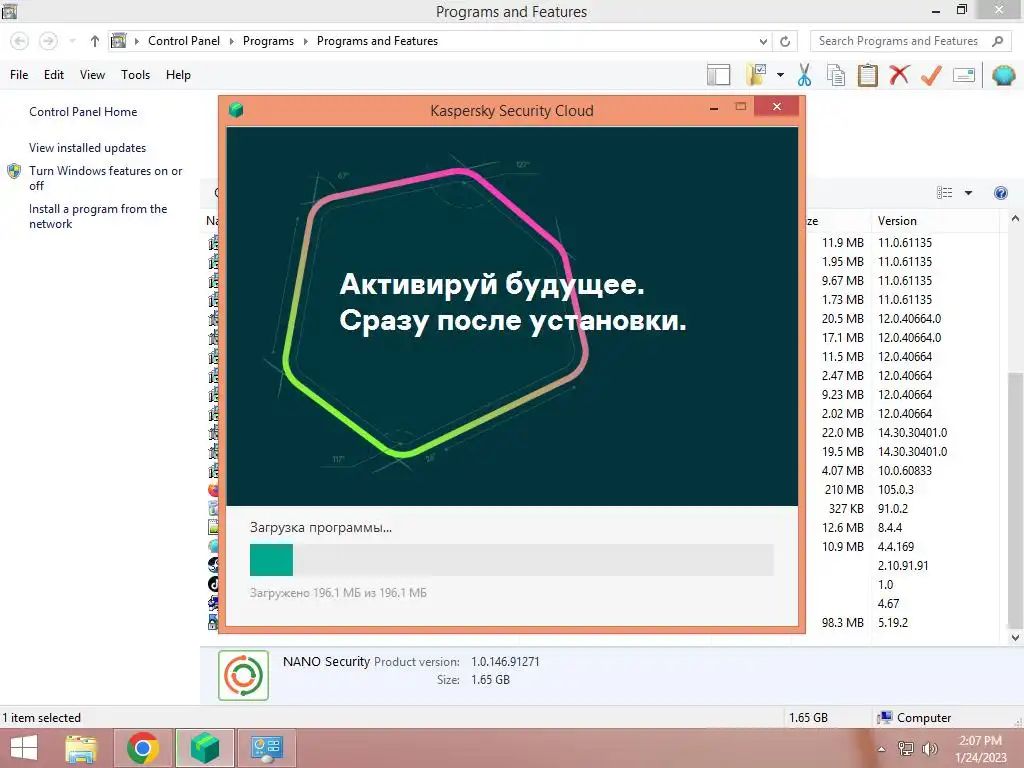Screen dimensions: 1024x768
Task: Open the Windows Start button
Action: click(x=24, y=748)
